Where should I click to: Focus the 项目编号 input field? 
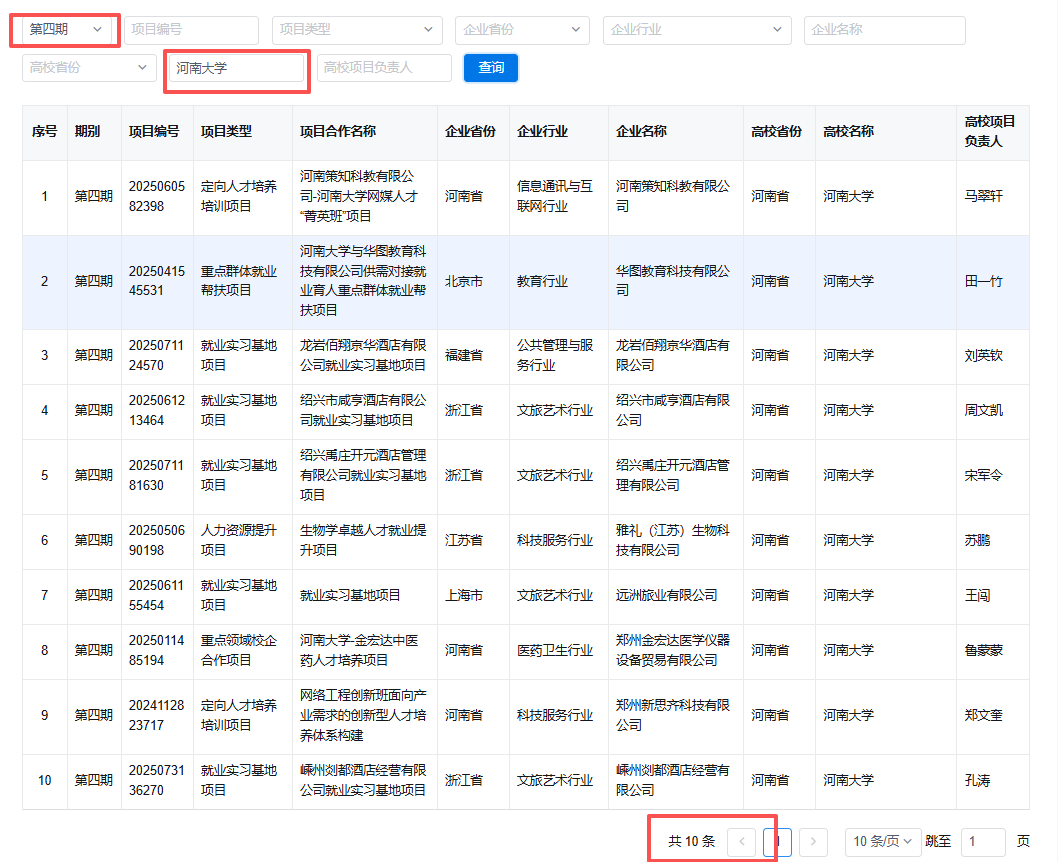192,30
